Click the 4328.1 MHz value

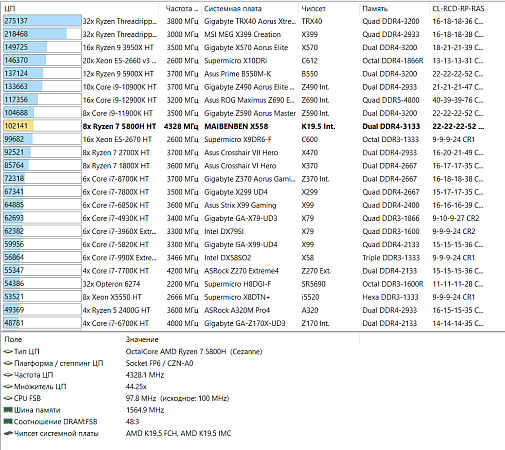(145, 375)
